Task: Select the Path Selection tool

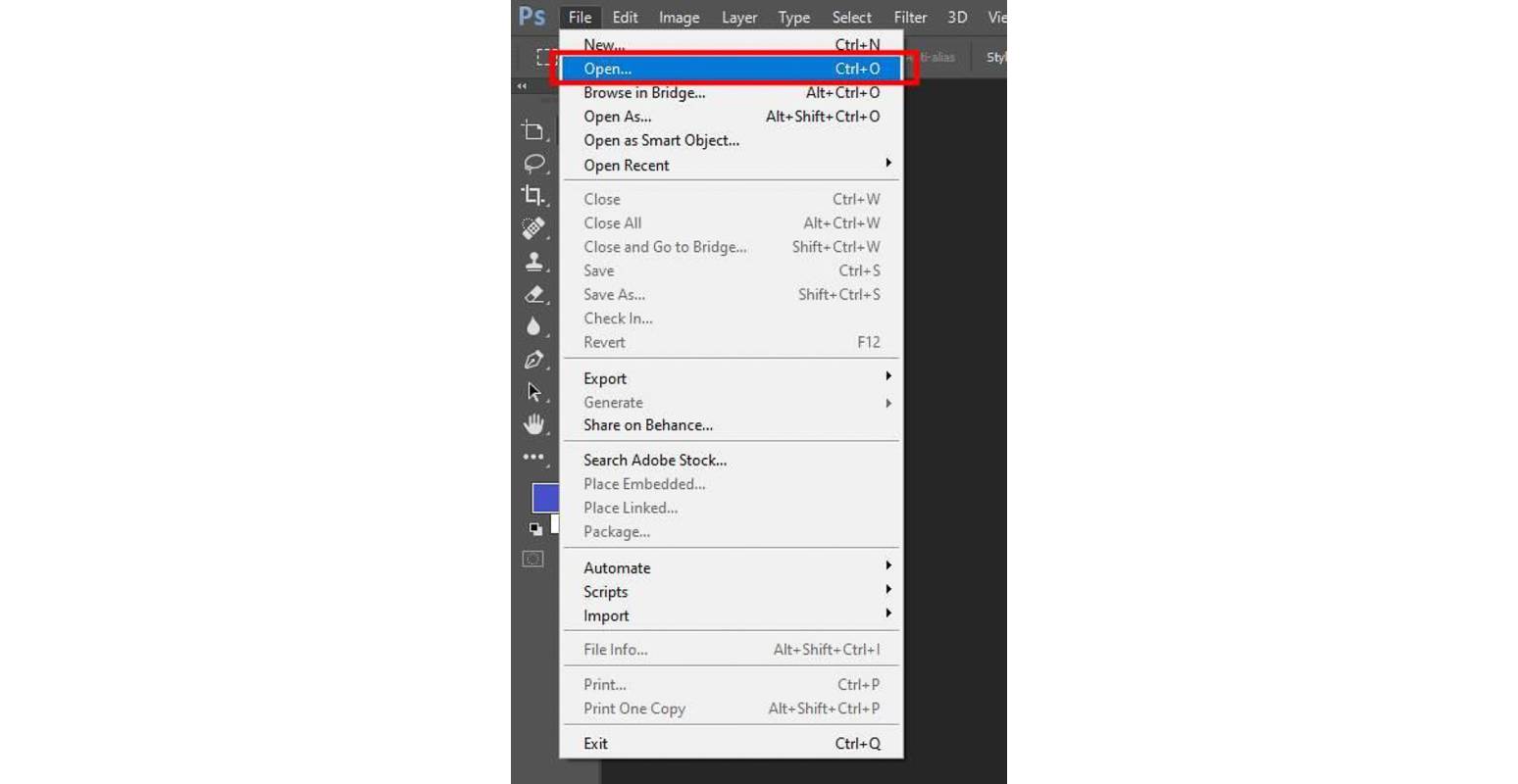Action: pyautogui.click(x=535, y=391)
